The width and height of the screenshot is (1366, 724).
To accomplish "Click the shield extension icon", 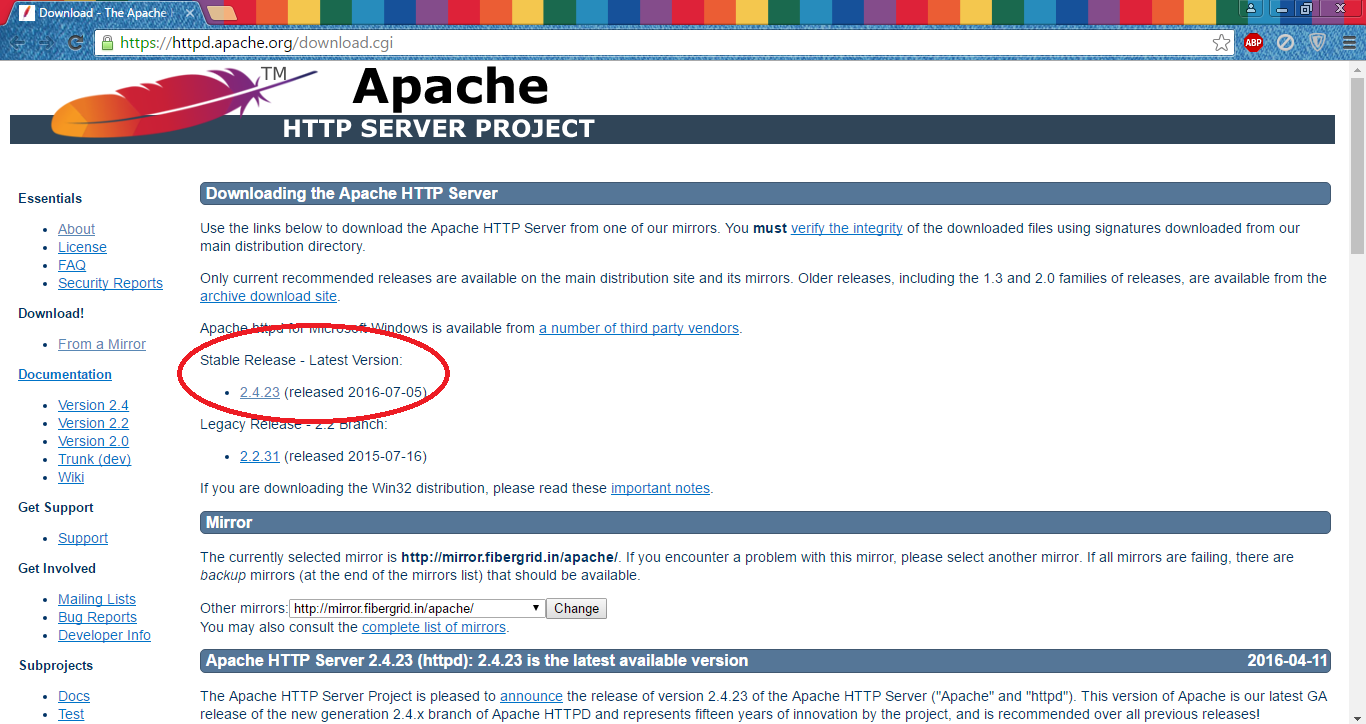I will click(x=1318, y=42).
